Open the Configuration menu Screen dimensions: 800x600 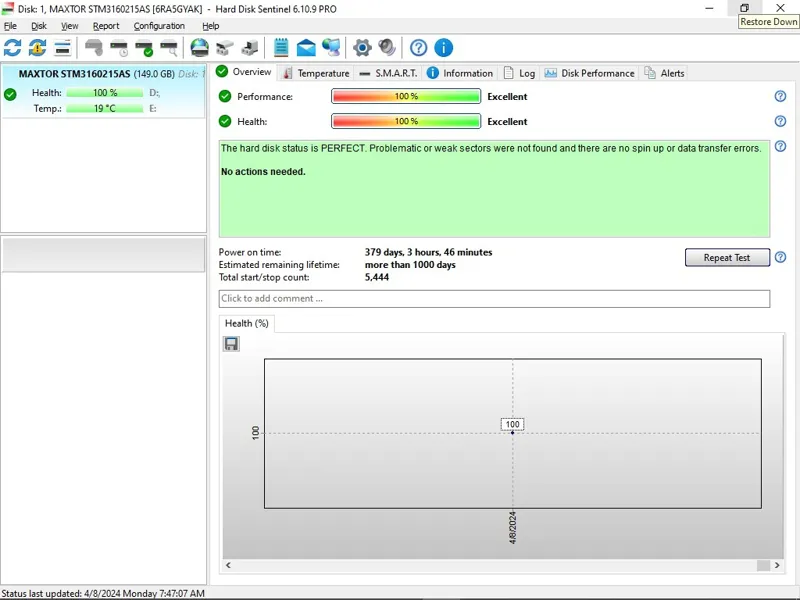[159, 26]
